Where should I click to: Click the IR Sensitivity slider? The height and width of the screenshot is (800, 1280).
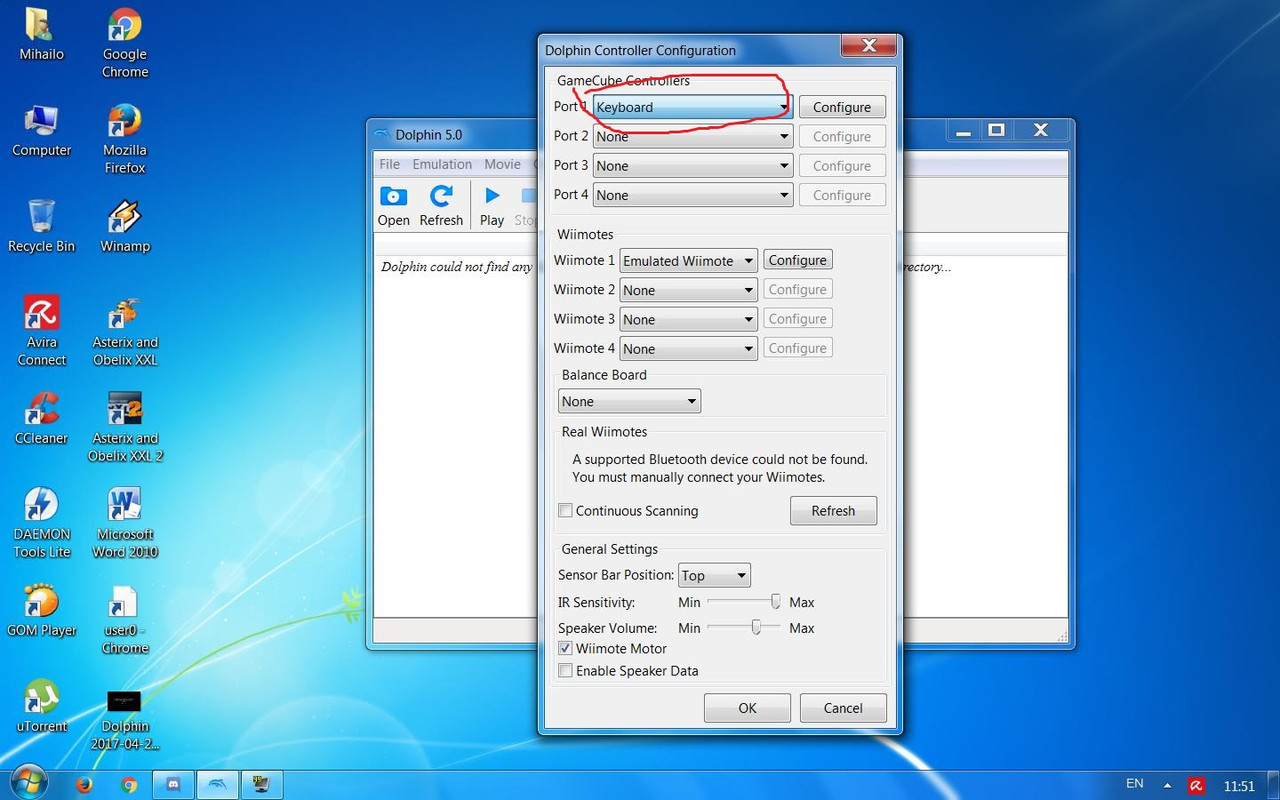(743, 602)
